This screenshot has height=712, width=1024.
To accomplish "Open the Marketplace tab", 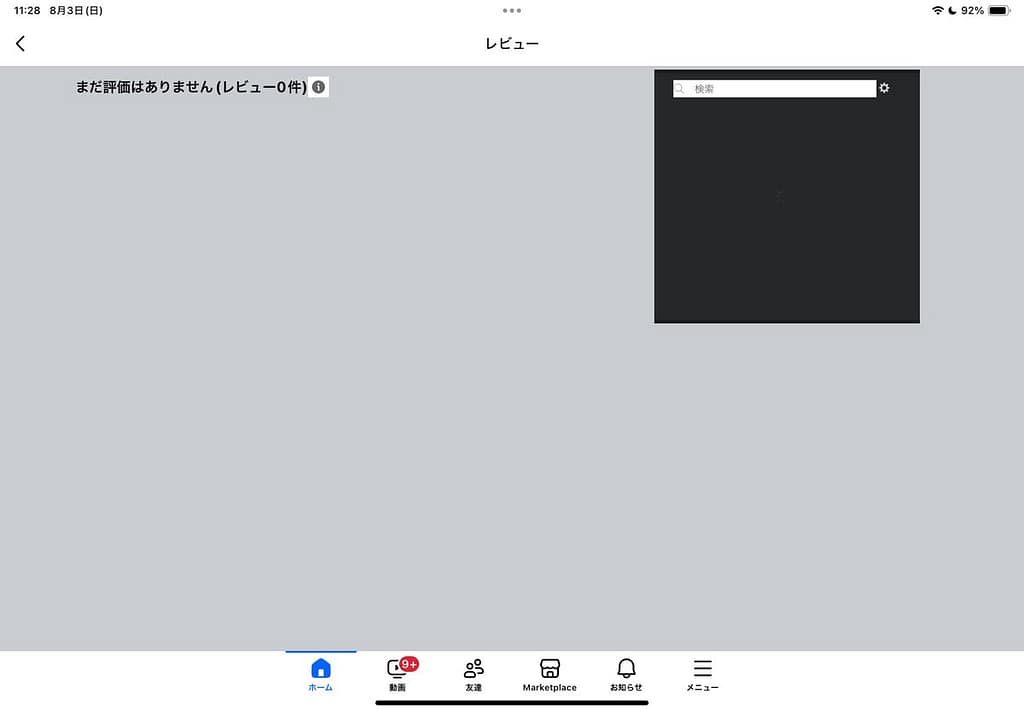I will pyautogui.click(x=549, y=675).
